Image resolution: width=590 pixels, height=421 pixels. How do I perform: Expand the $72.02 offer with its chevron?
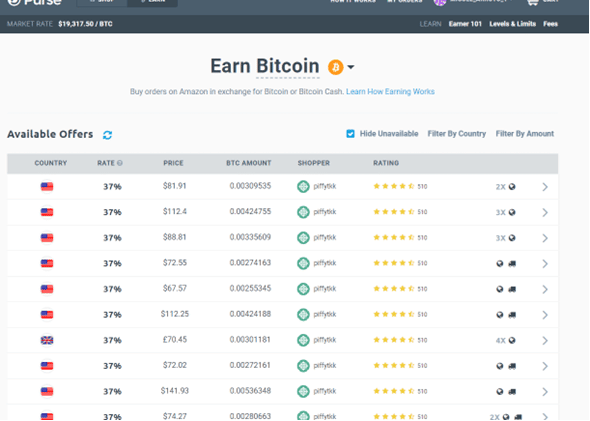(545, 366)
